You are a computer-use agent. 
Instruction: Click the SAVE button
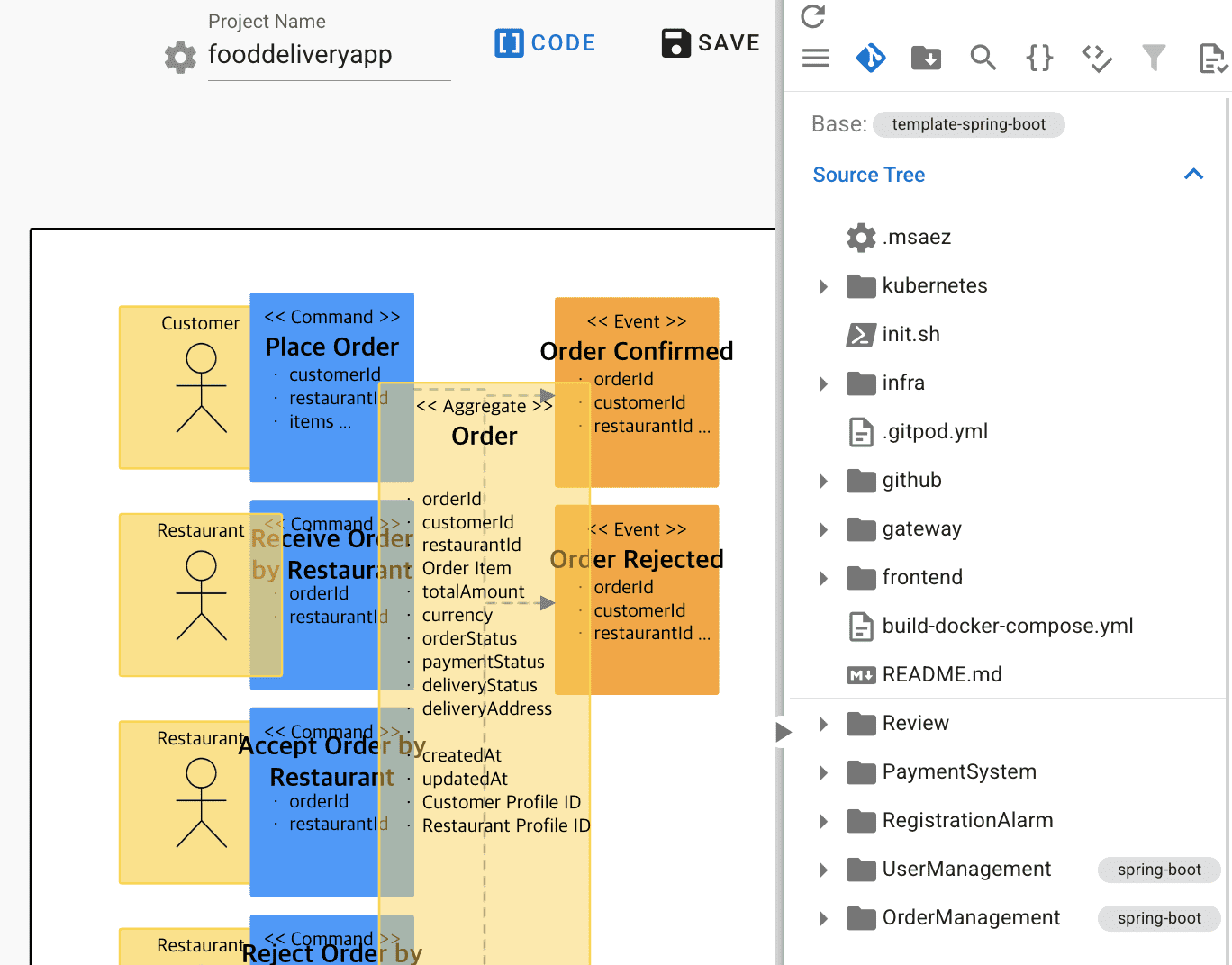(x=711, y=43)
